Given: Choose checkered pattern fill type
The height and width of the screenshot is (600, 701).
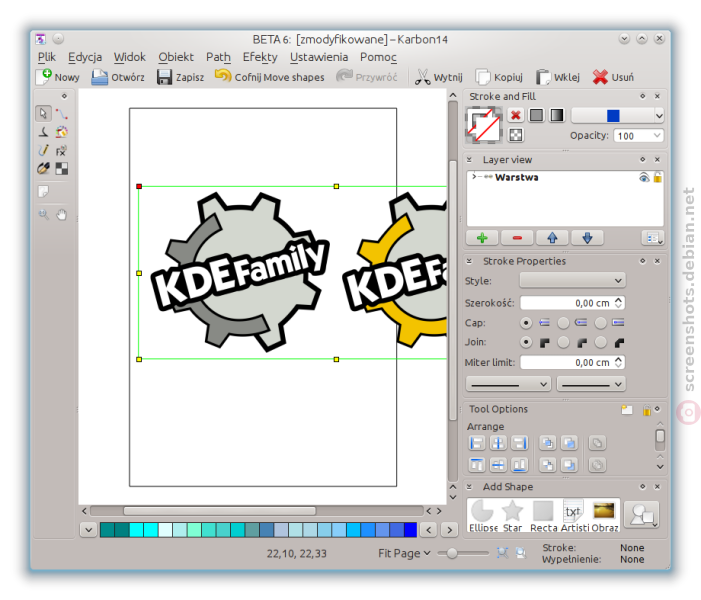Looking at the screenshot, I should [x=515, y=135].
